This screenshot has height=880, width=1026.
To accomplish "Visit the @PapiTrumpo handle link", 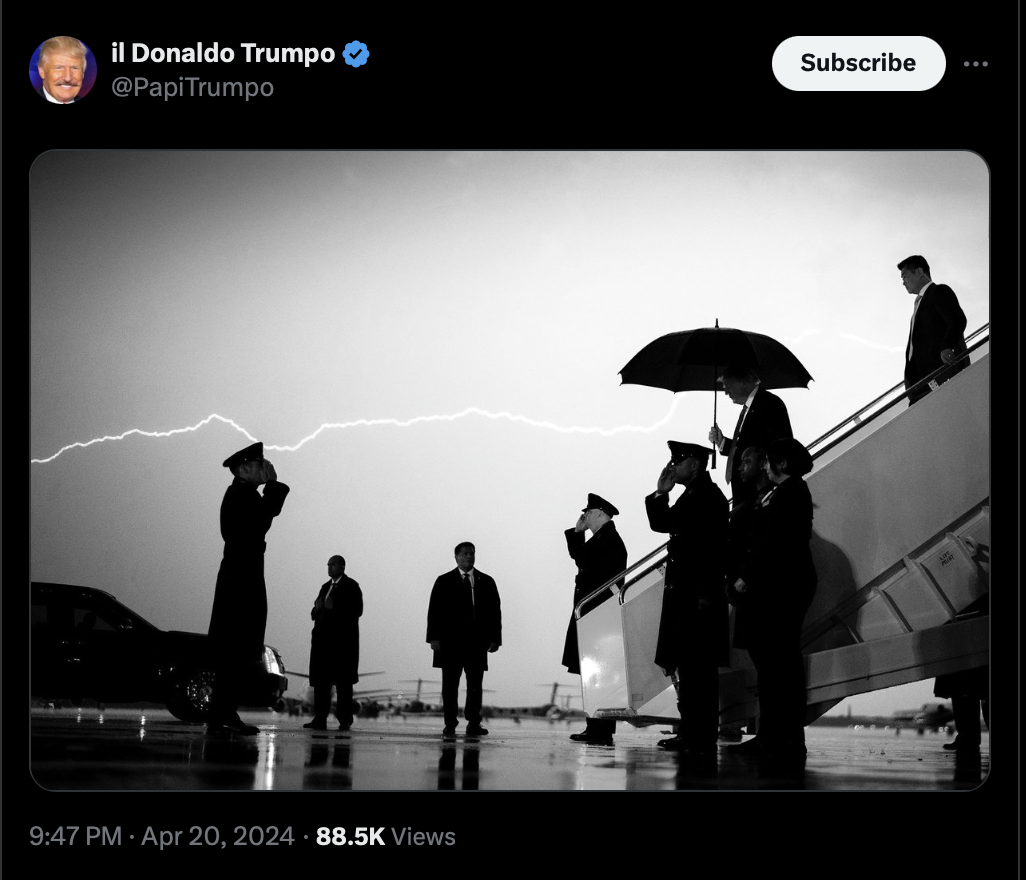I will click(x=192, y=87).
